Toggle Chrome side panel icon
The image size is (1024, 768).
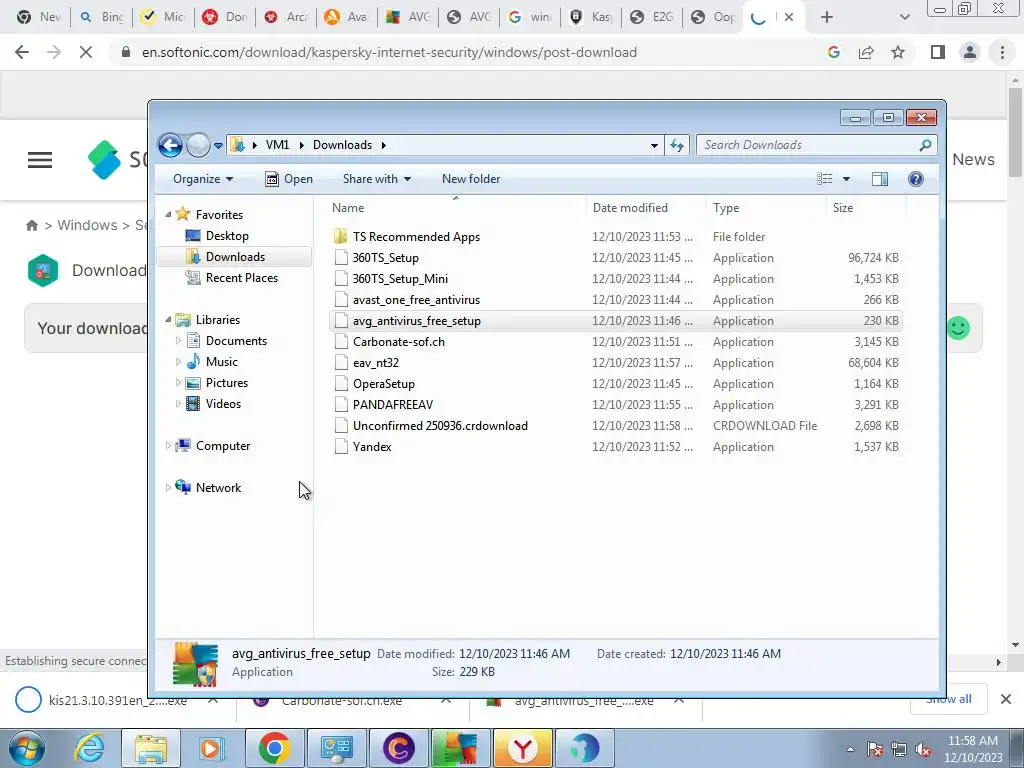coord(938,52)
